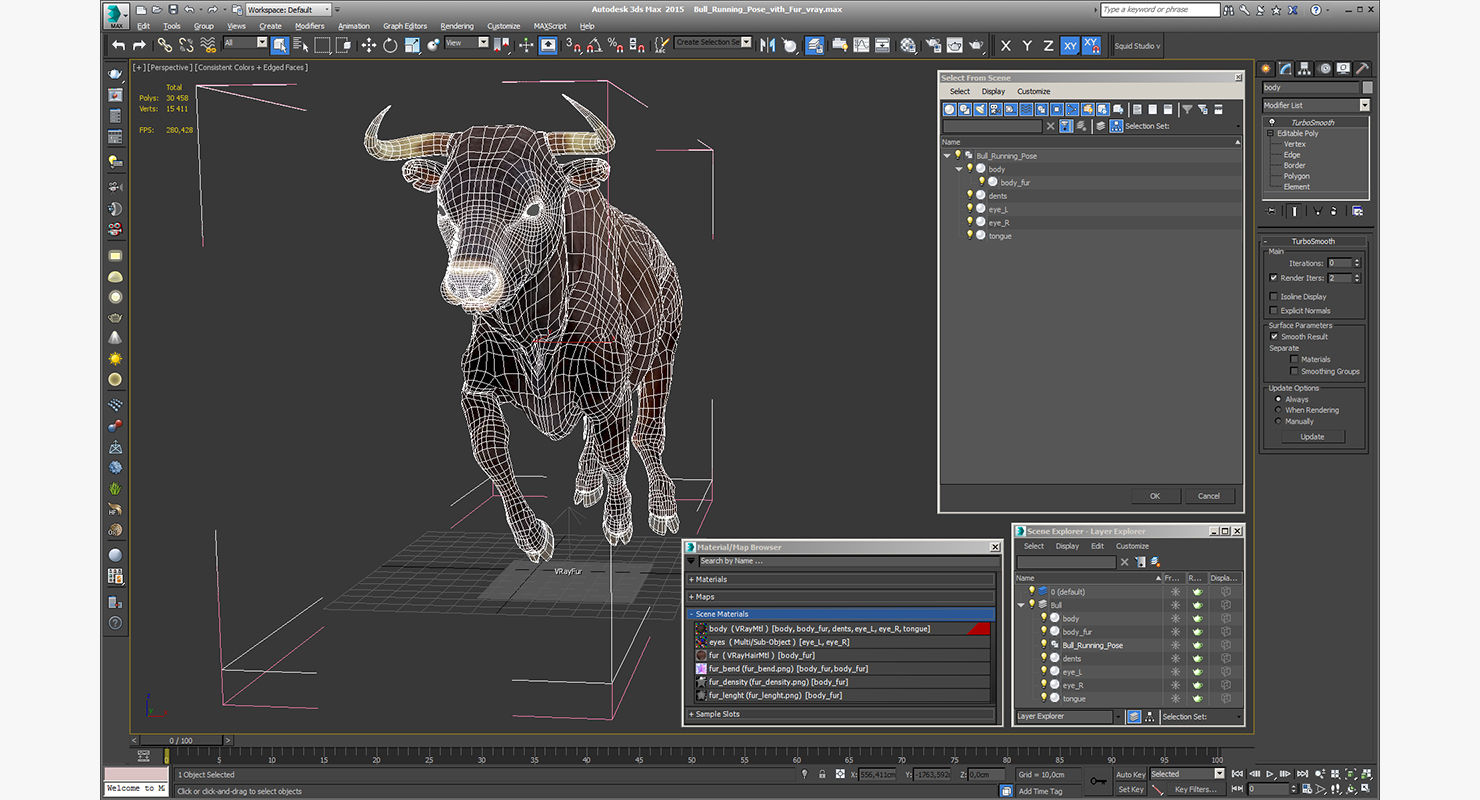Enable the Isoline Display checkbox

click(x=1273, y=296)
